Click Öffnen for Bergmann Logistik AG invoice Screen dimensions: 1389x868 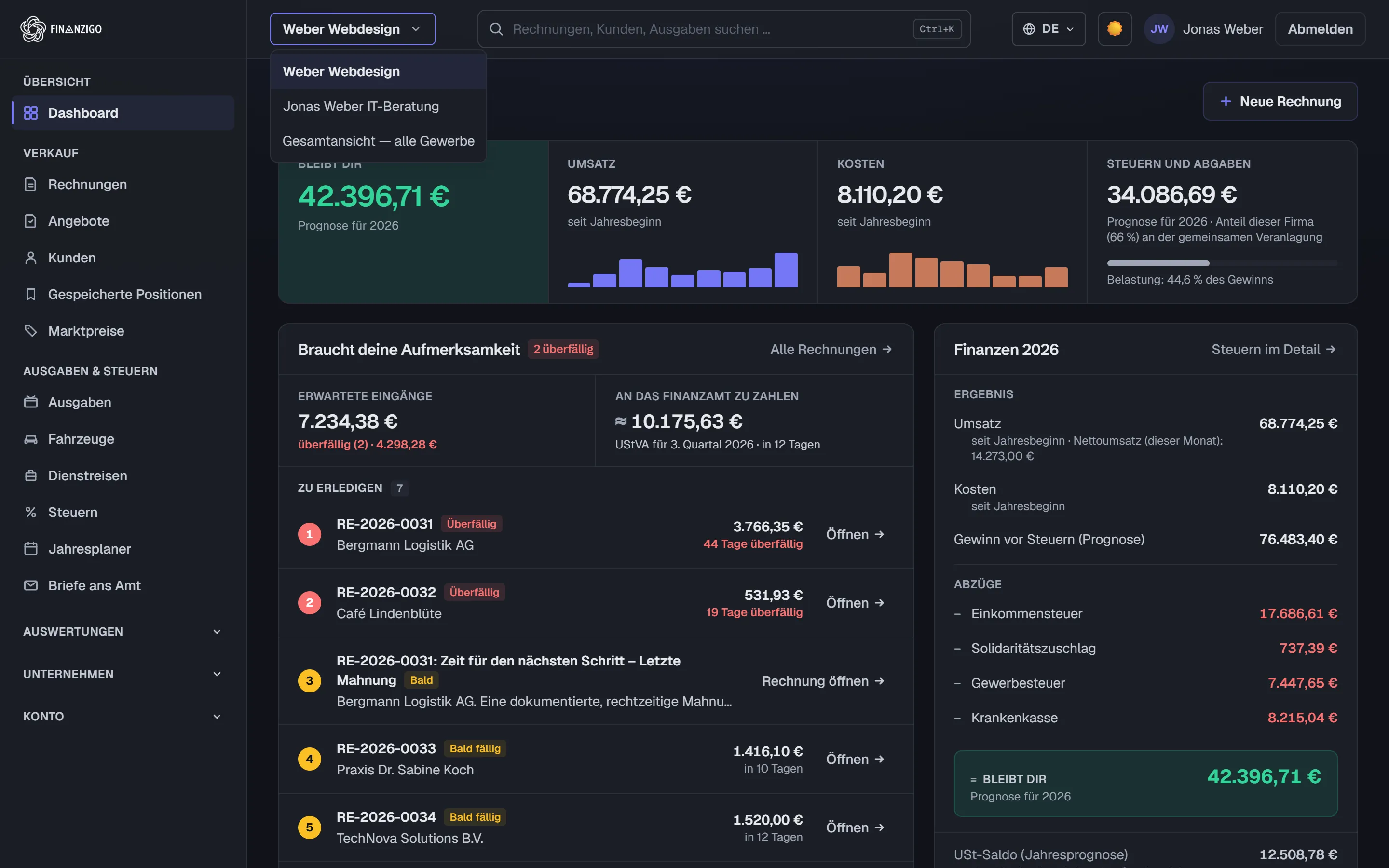tap(855, 534)
